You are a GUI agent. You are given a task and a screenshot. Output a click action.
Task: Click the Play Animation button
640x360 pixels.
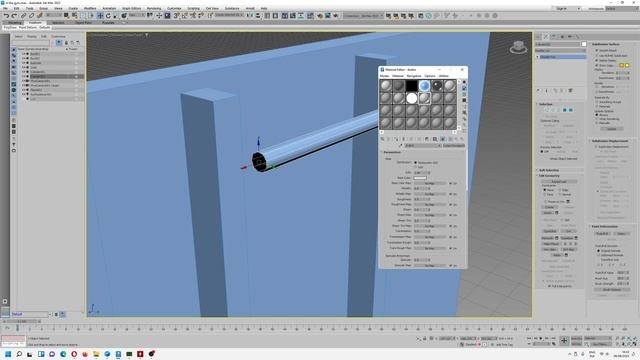click(541, 338)
